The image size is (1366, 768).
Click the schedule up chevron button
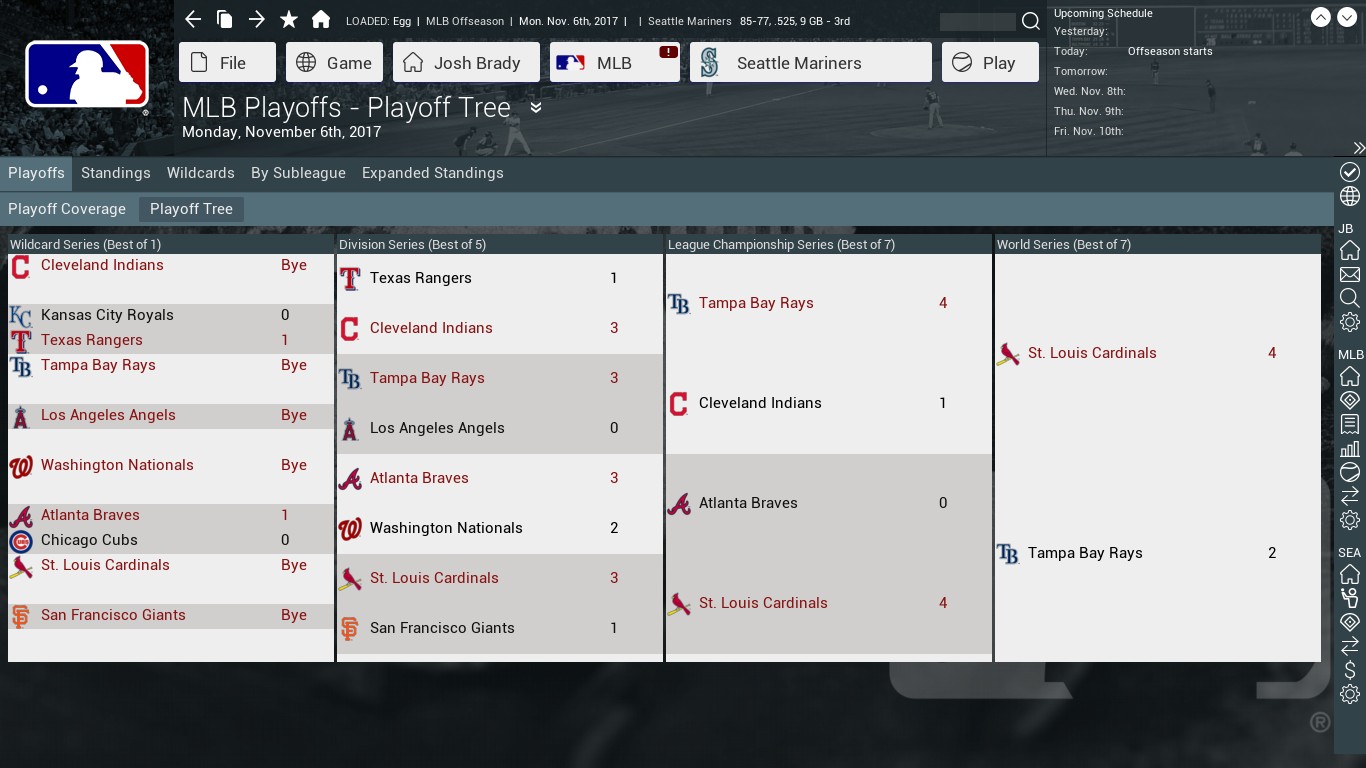1321,17
